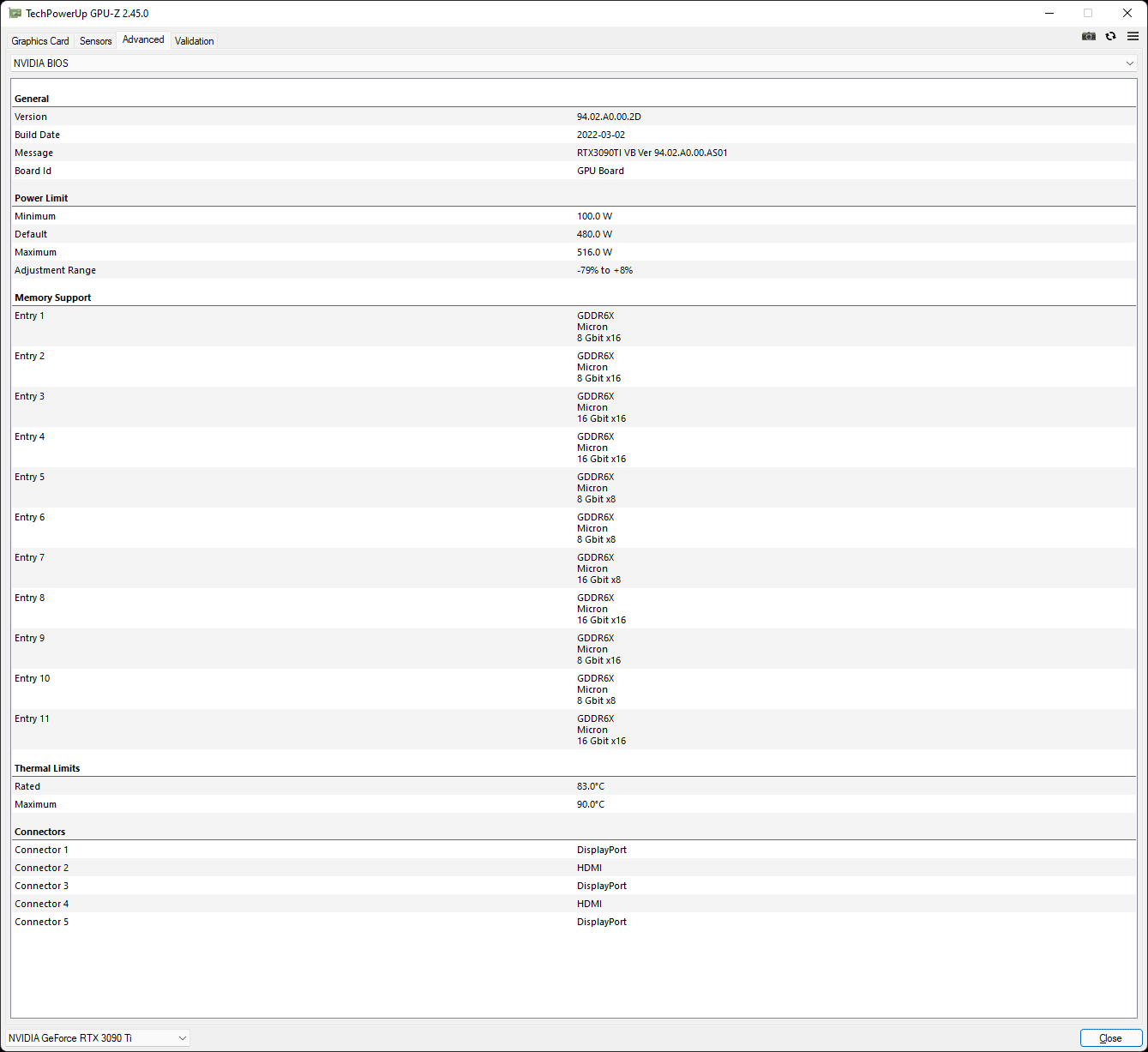Click the Entry 4 row label
This screenshot has height=1052, width=1148.
click(x=29, y=436)
